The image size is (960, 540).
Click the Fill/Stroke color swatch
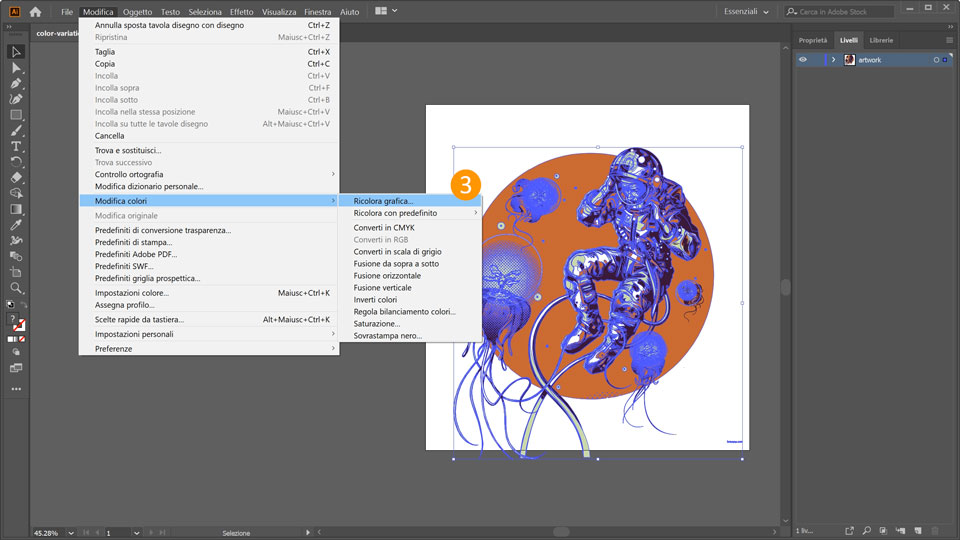17,322
